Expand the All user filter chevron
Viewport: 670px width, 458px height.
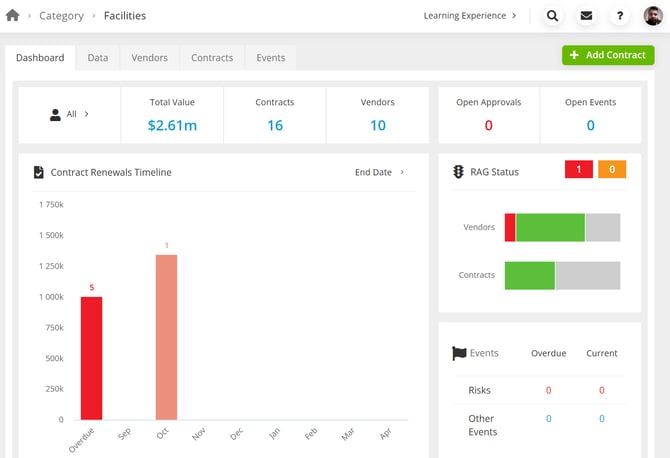point(86,114)
